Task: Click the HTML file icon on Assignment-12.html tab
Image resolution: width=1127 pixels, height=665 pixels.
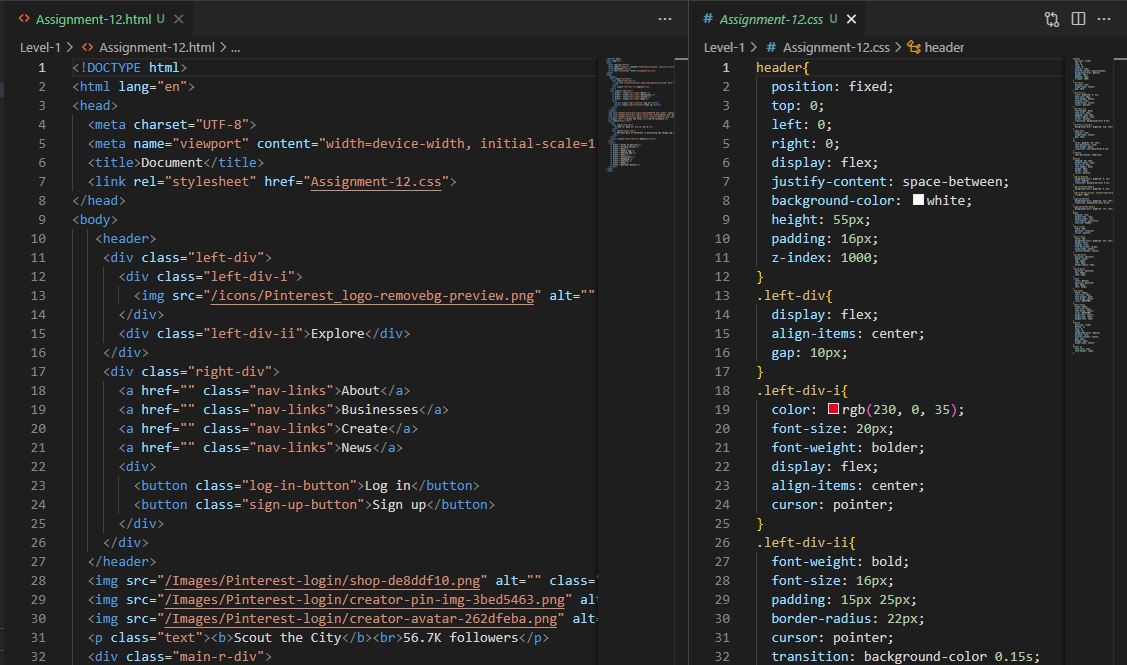Action: click(24, 19)
